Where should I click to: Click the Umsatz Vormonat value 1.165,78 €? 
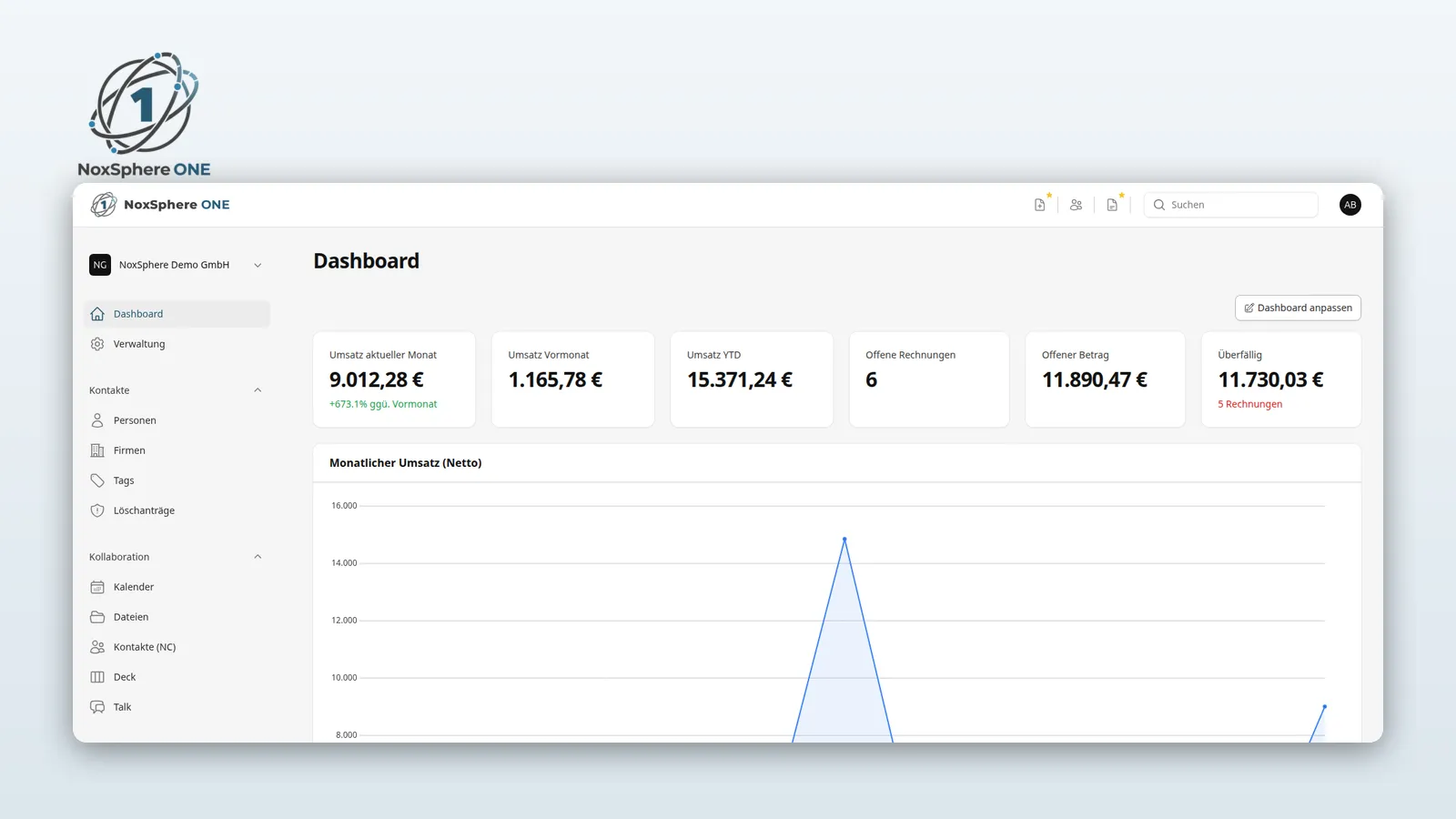555,379
